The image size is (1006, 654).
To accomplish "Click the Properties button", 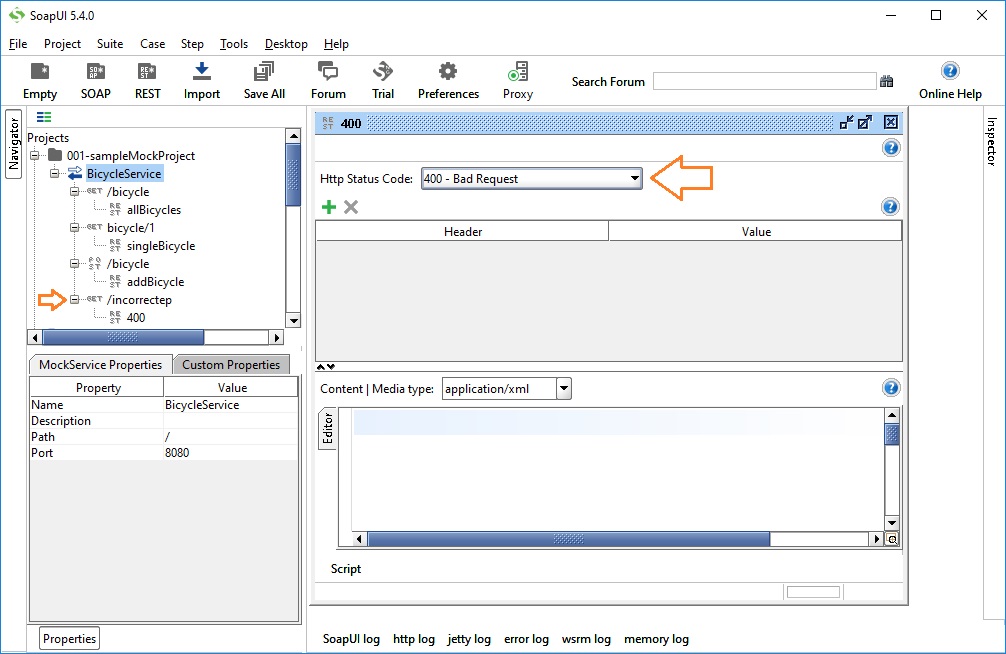I will point(69,639).
